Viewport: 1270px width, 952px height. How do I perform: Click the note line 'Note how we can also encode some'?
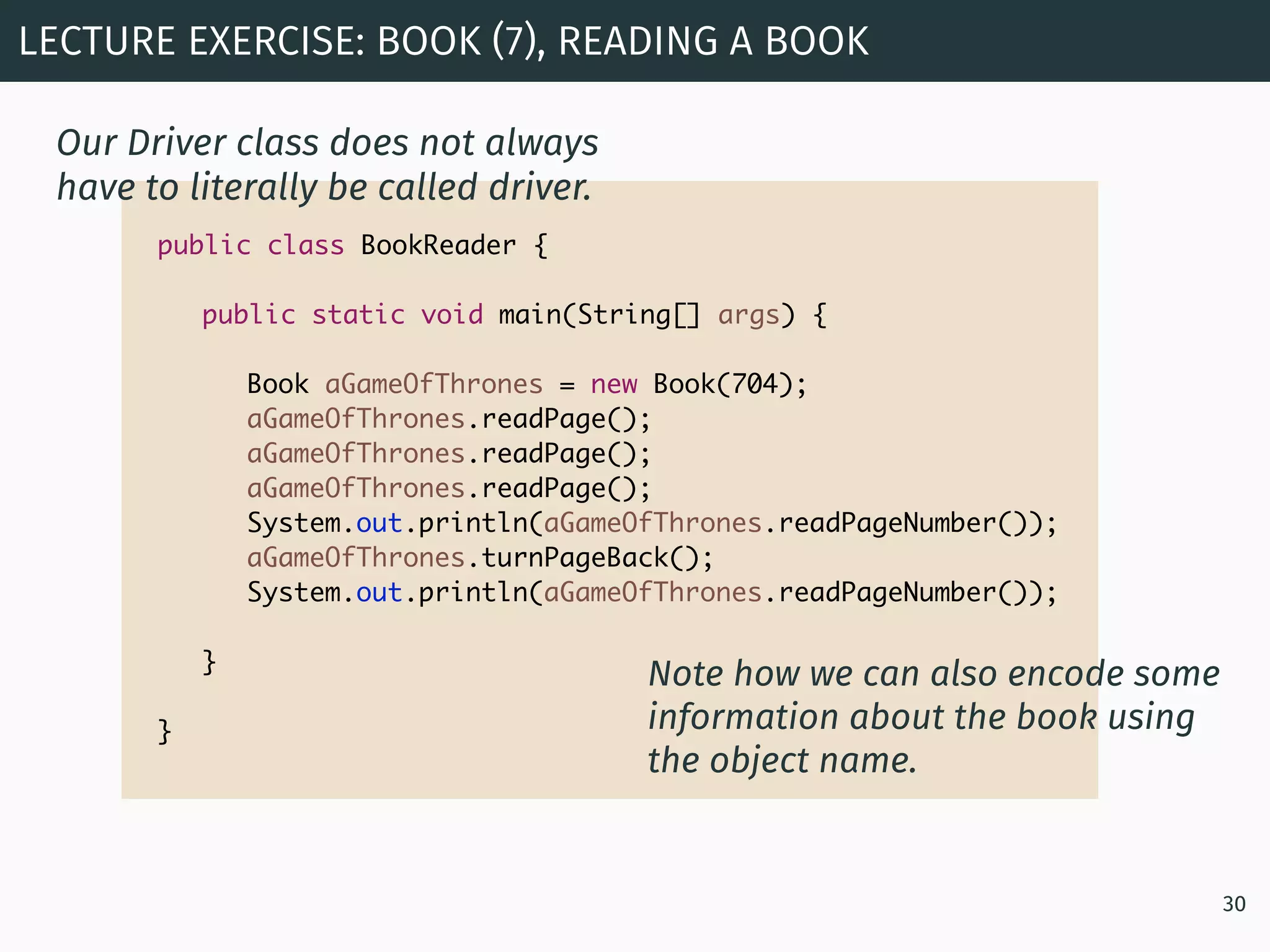click(x=934, y=674)
